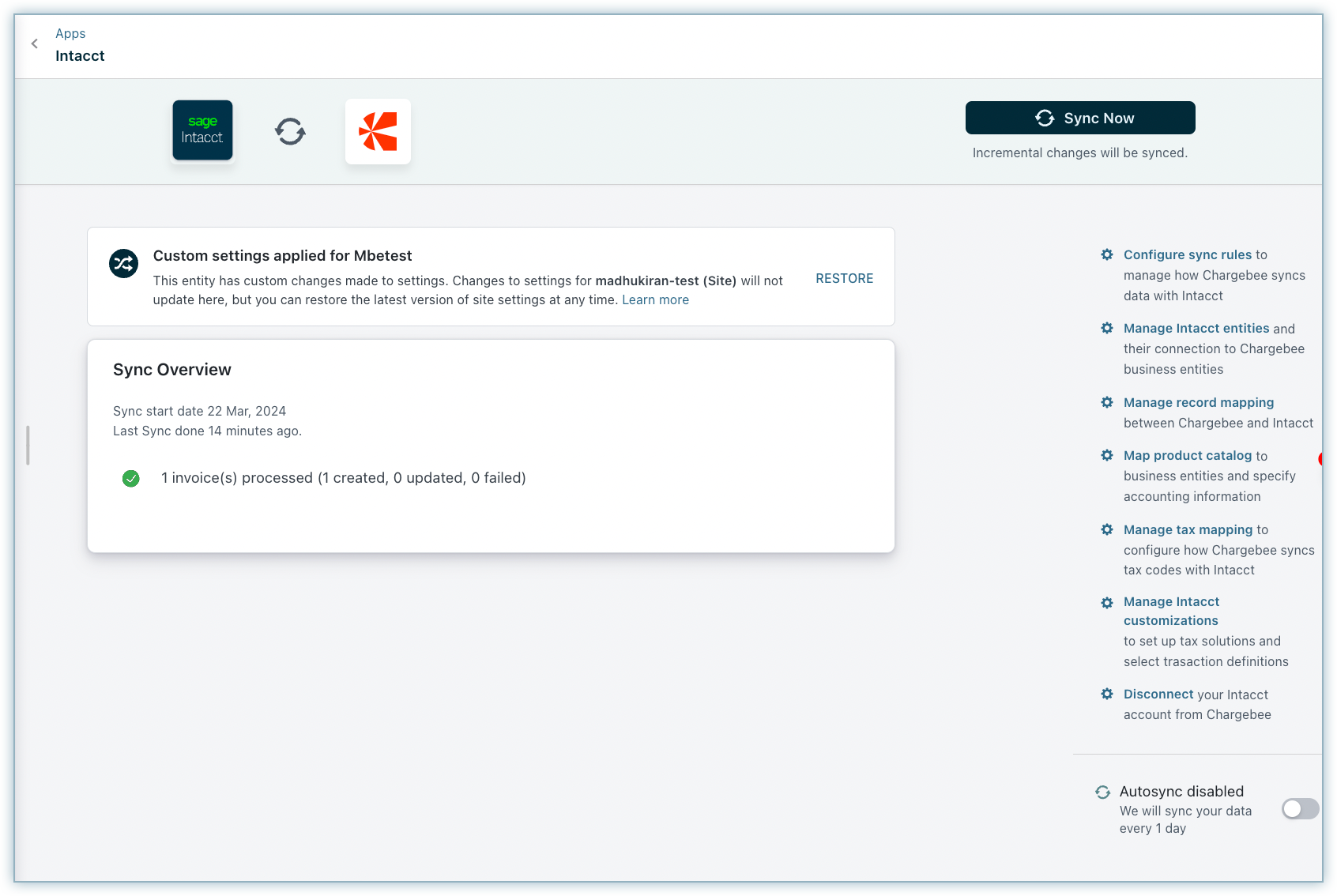Click the shuffle icon beside Custom settings
1337x896 pixels.
point(124,264)
